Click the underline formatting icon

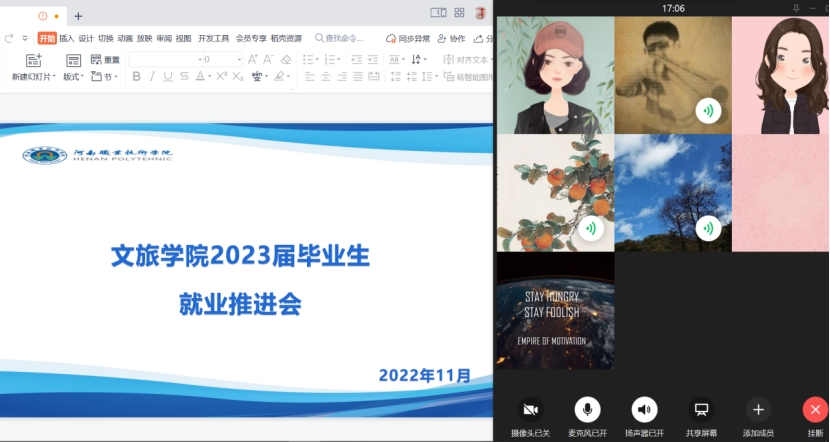(x=168, y=76)
